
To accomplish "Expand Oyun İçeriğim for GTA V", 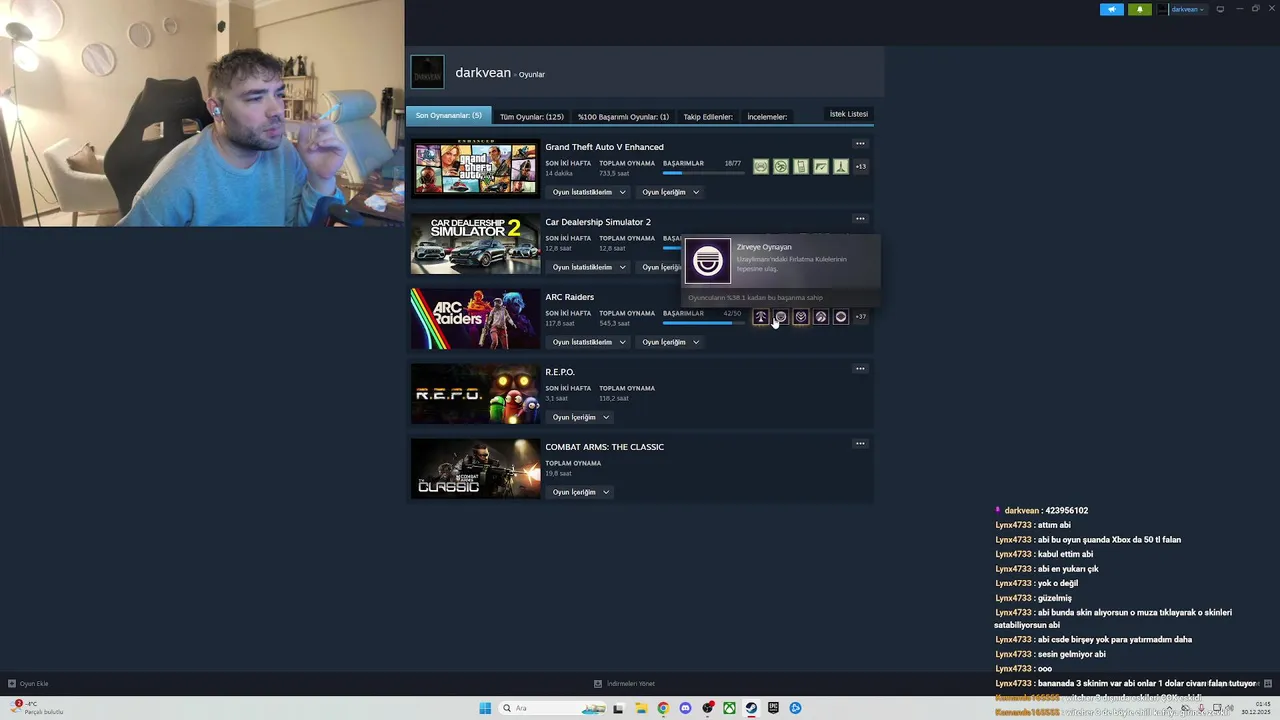I will (x=671, y=192).
